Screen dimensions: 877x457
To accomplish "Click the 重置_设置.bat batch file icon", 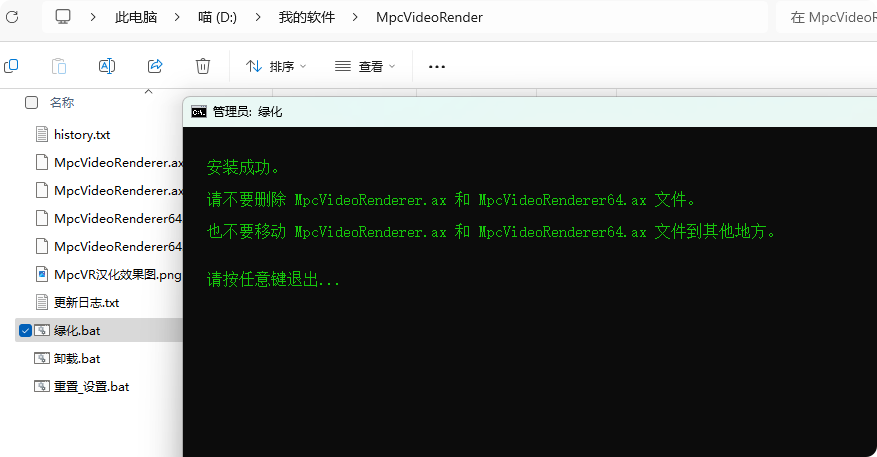I will coord(42,386).
